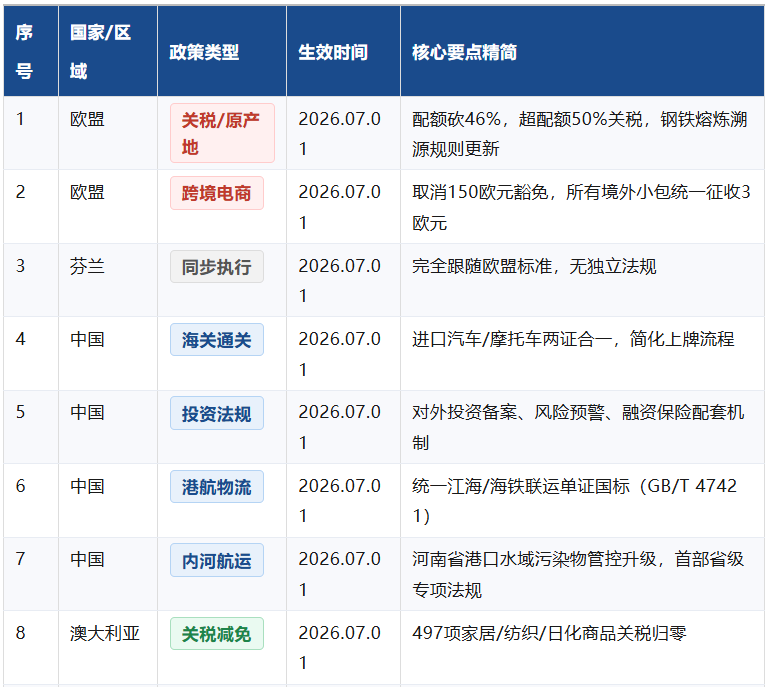768x687 pixels.
Task: Click the text 完全跟随欧盟标准，无独立法规
Action: point(534,266)
